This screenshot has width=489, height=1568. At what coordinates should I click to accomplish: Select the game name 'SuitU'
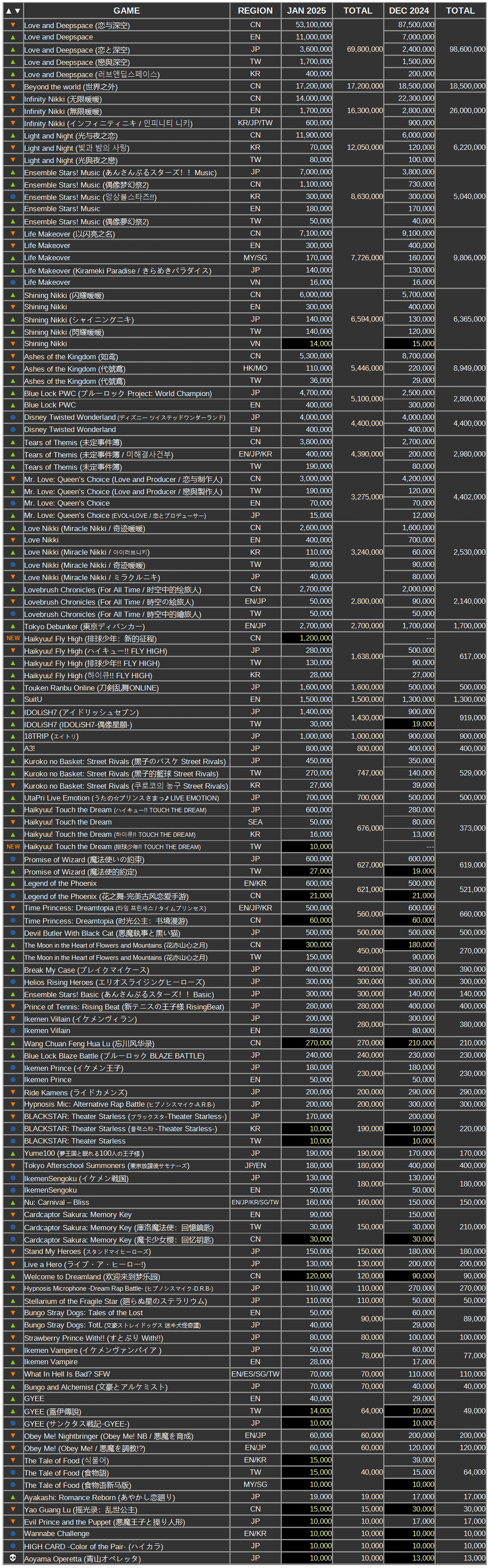(x=33, y=700)
